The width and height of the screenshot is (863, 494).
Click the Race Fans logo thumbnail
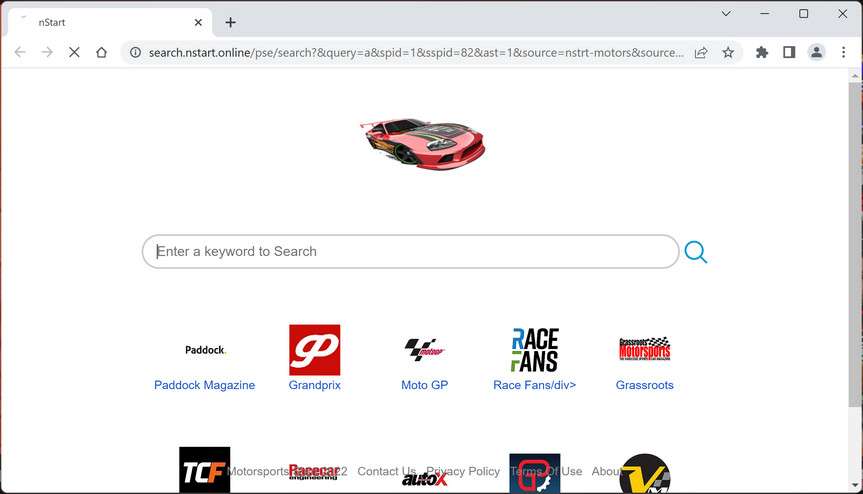534,350
